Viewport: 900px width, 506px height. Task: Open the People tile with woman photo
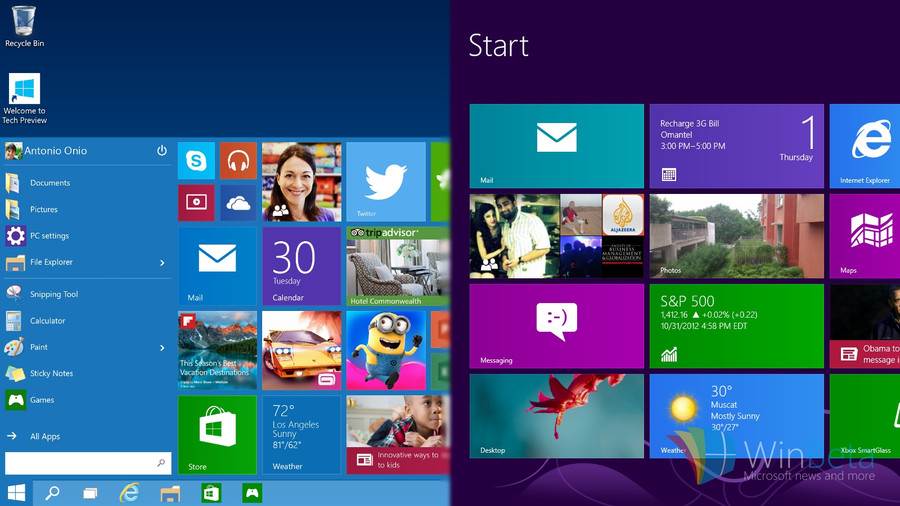(301, 182)
